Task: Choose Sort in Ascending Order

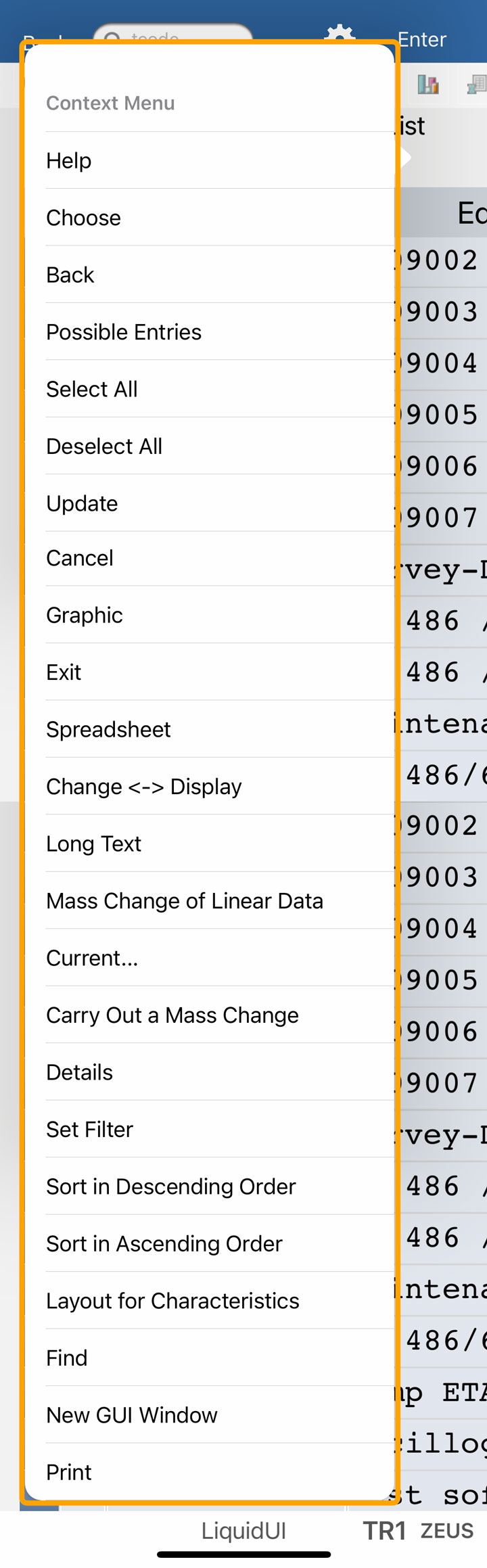Action: point(164,1244)
